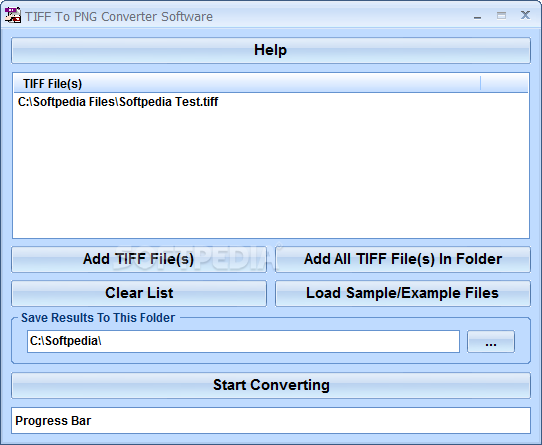Viewport: 542px width, 445px height.
Task: Close the TIFF To PNG Converter window
Action: click(525, 15)
